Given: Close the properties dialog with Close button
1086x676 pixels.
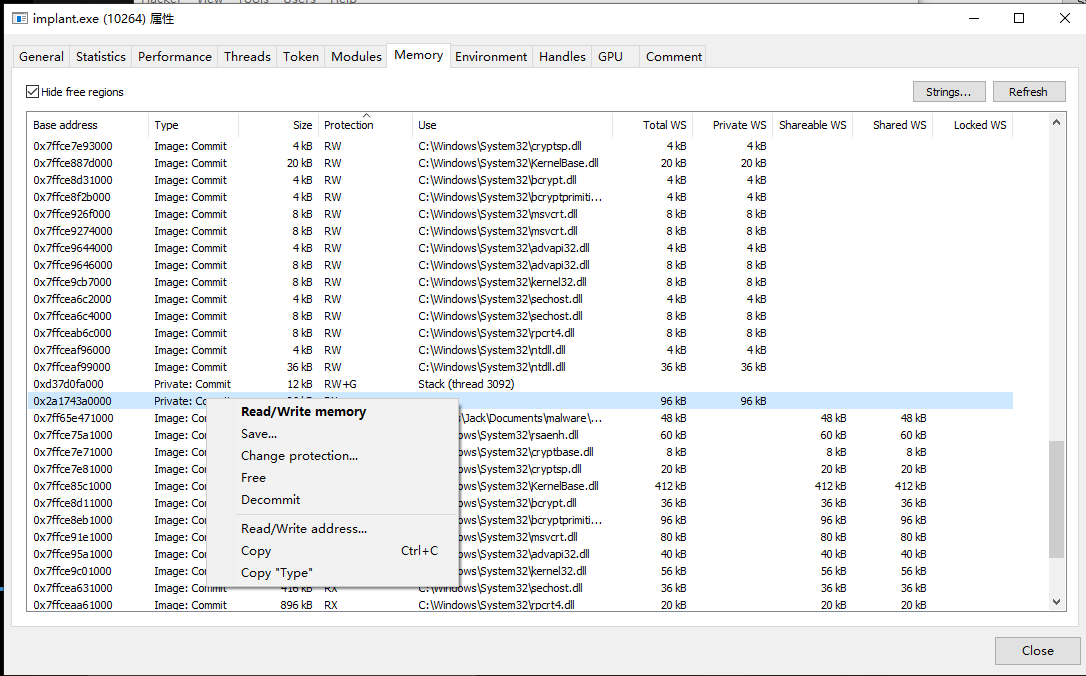Looking at the screenshot, I should pos(1037,651).
